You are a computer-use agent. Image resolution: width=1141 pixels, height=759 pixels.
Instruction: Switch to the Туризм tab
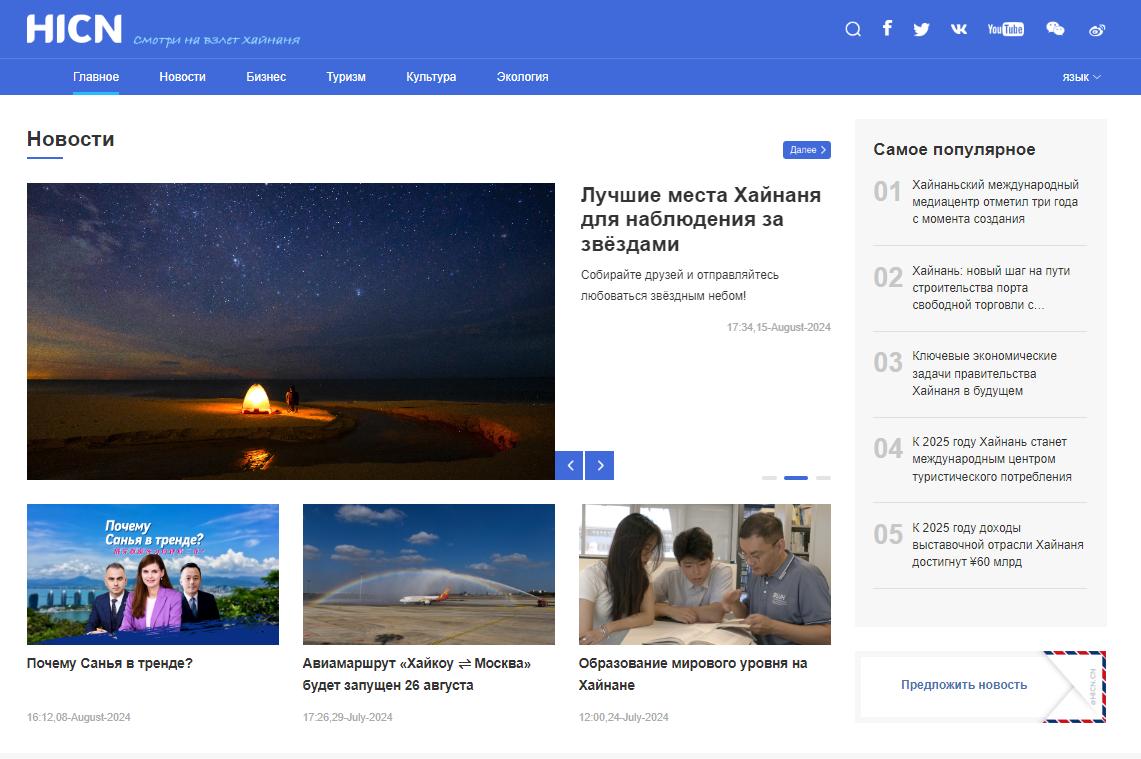tap(346, 77)
